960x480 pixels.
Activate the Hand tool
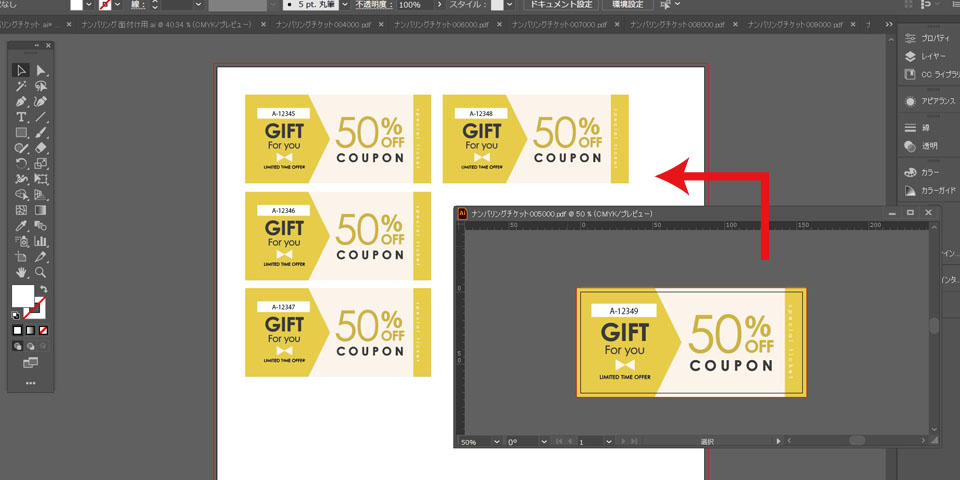click(x=21, y=272)
